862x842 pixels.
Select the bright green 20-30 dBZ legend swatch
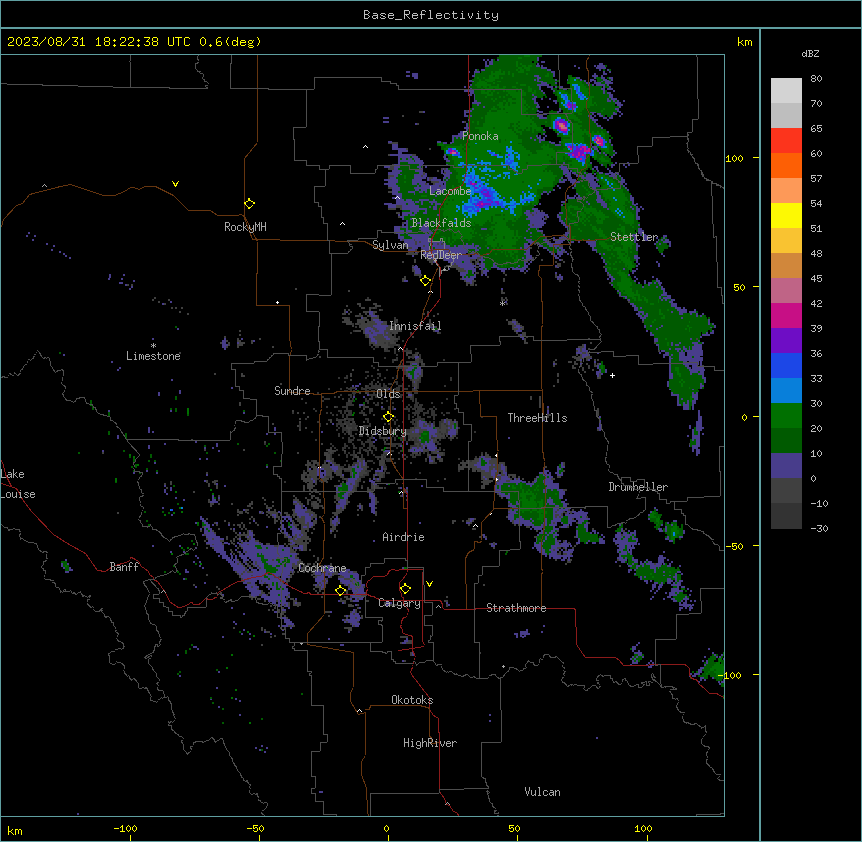(786, 416)
